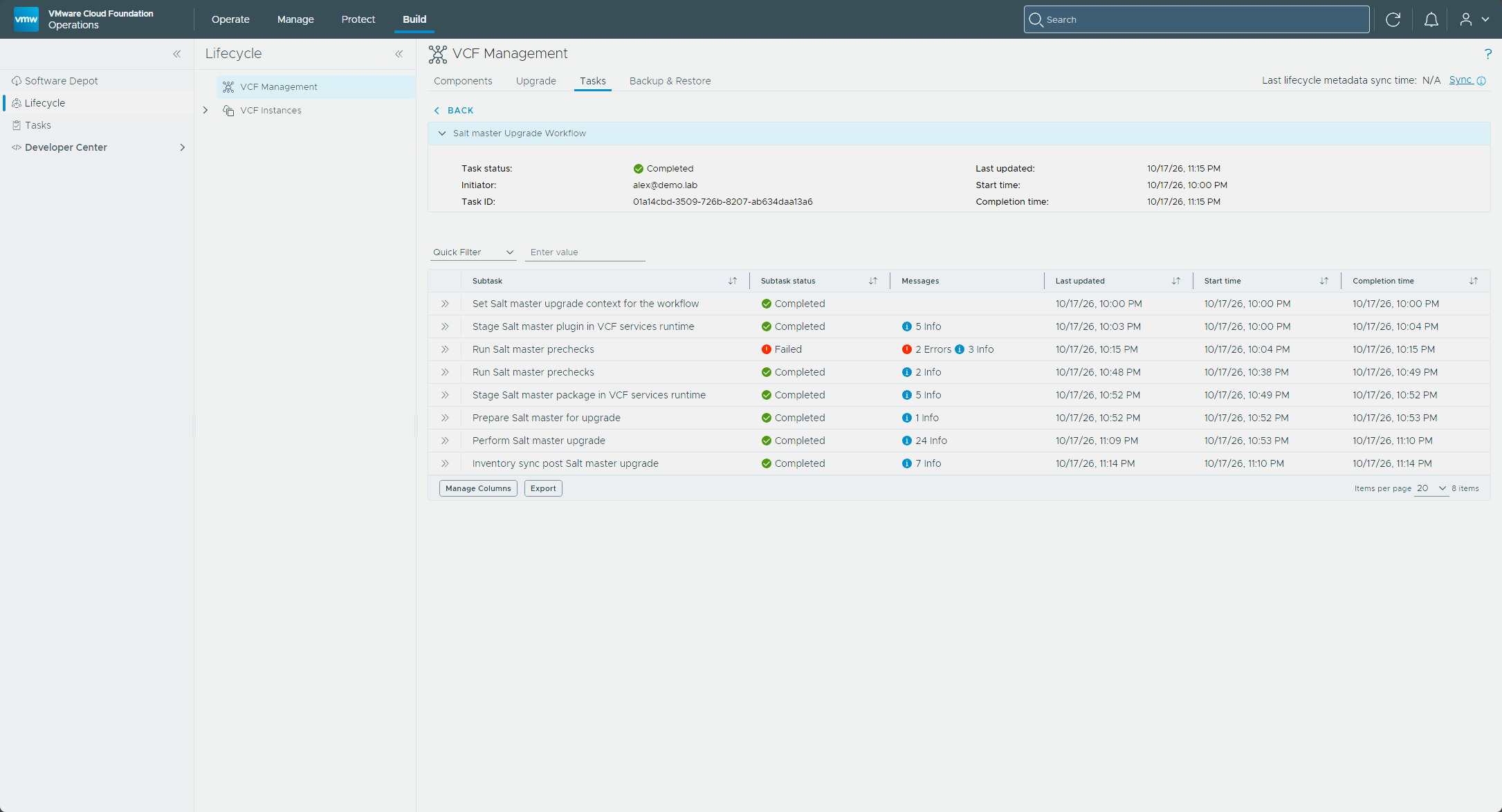This screenshot has width=1502, height=812.
Task: Switch to the Components tab
Action: pyautogui.click(x=463, y=81)
